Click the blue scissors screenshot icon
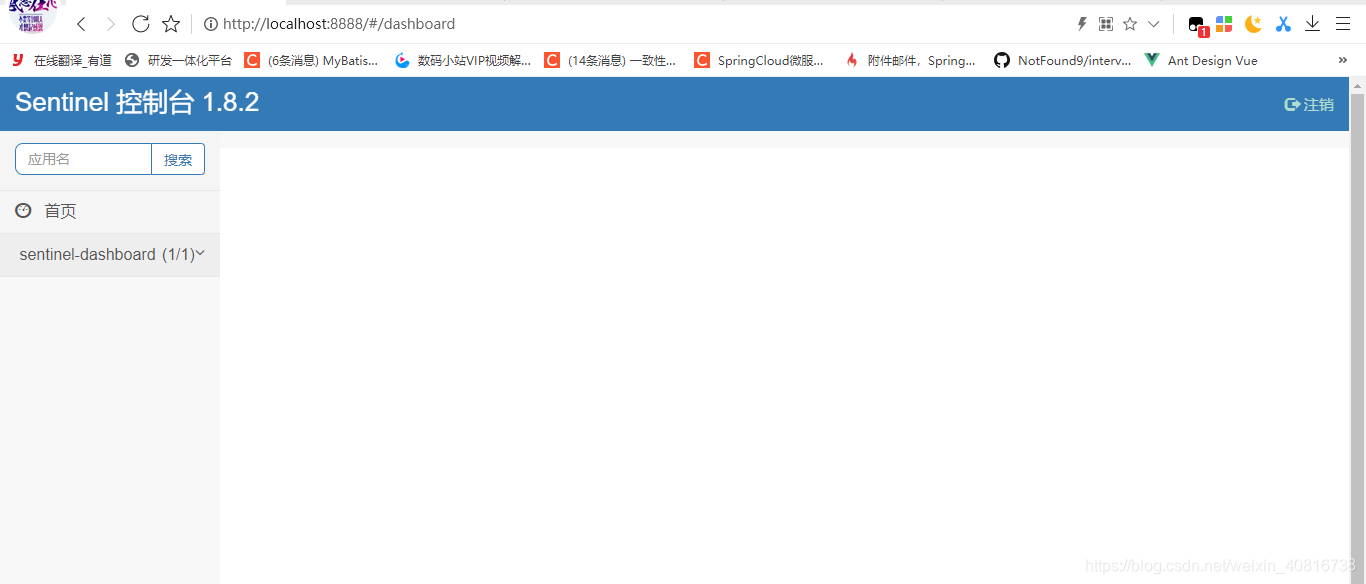 pyautogui.click(x=1283, y=24)
